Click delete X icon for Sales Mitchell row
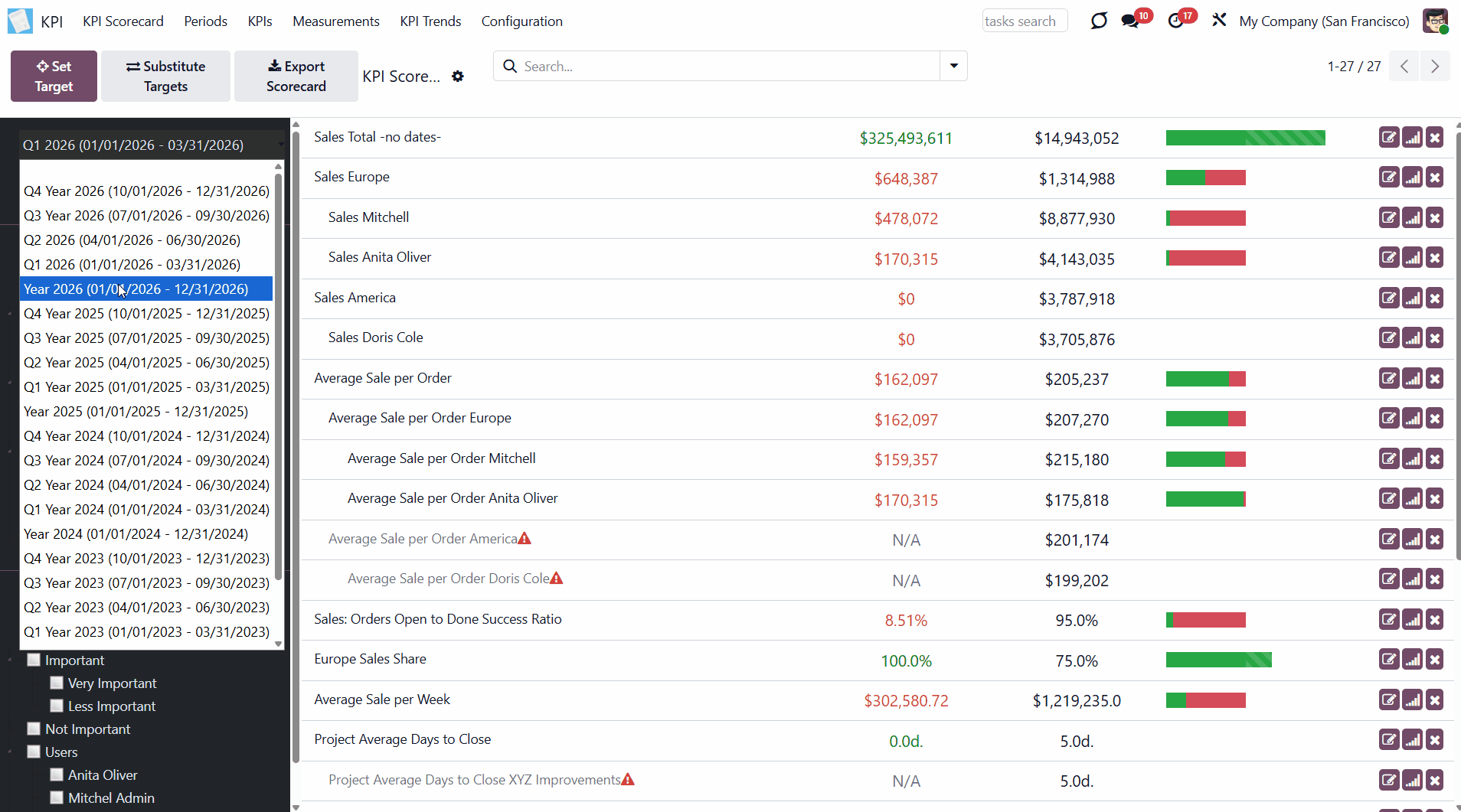This screenshot has width=1461, height=812. coord(1435,218)
